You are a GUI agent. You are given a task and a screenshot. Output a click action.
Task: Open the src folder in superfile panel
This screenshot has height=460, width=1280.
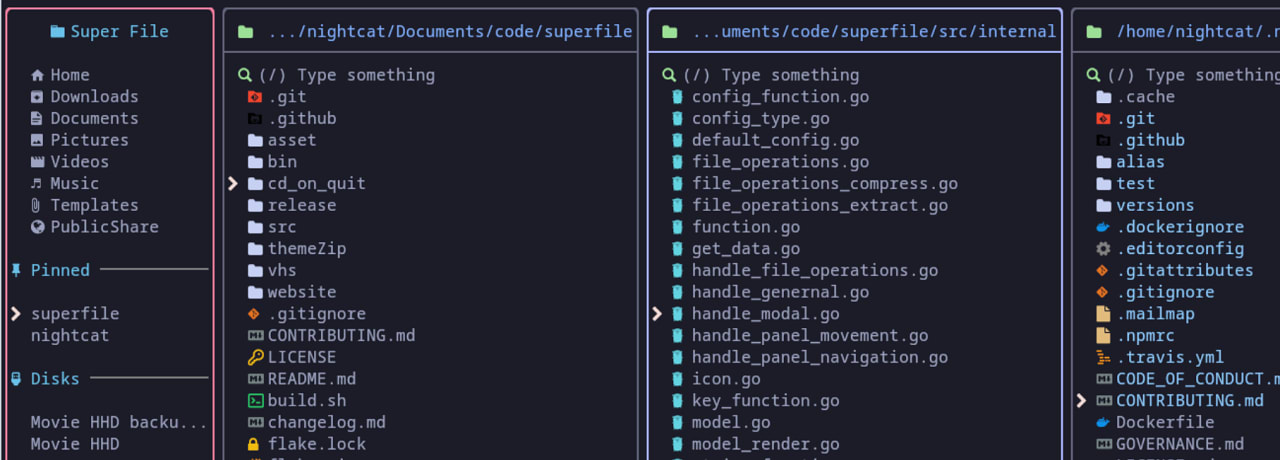coord(282,227)
